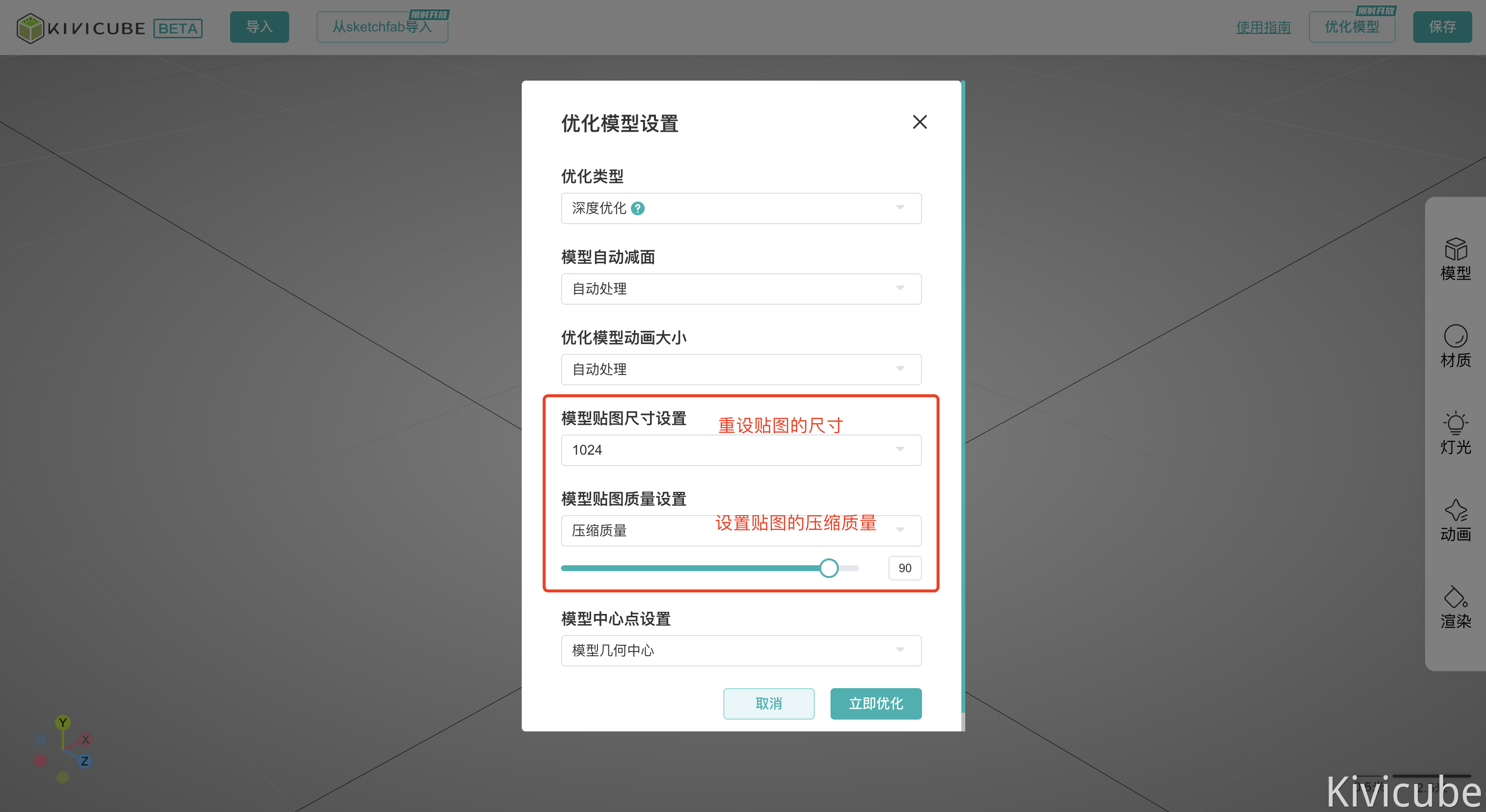Close the 优化模型设置 dialog with X

(920, 122)
